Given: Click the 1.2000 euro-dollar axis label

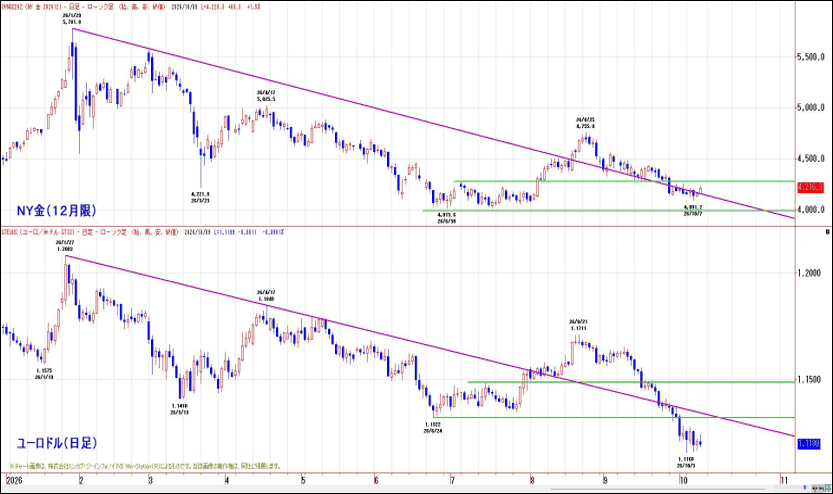Looking at the screenshot, I should point(809,272).
